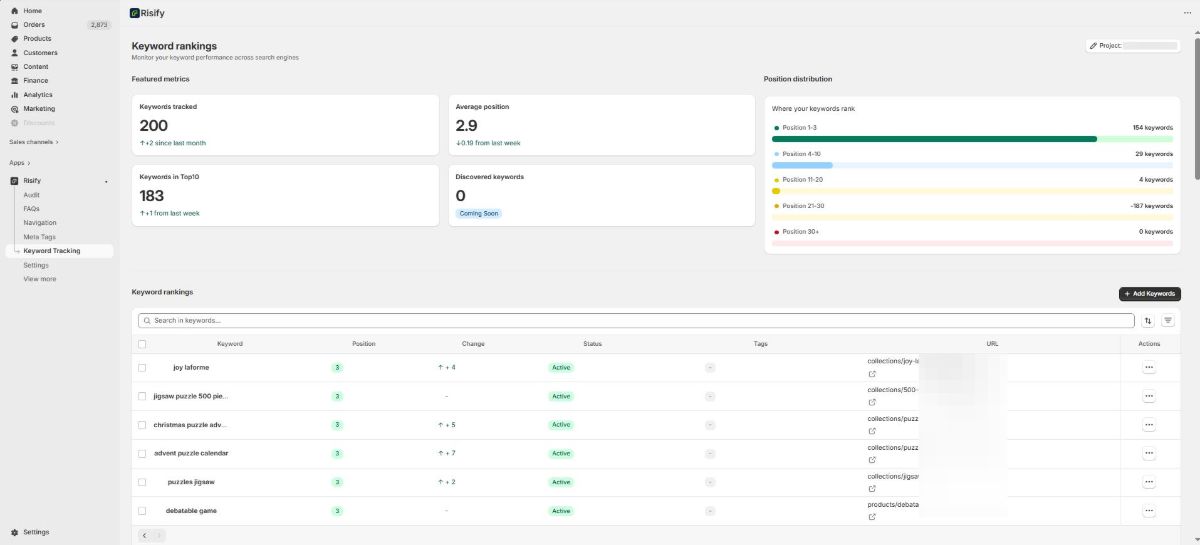
Task: Open the filter icon beside search bar
Action: 1168,321
